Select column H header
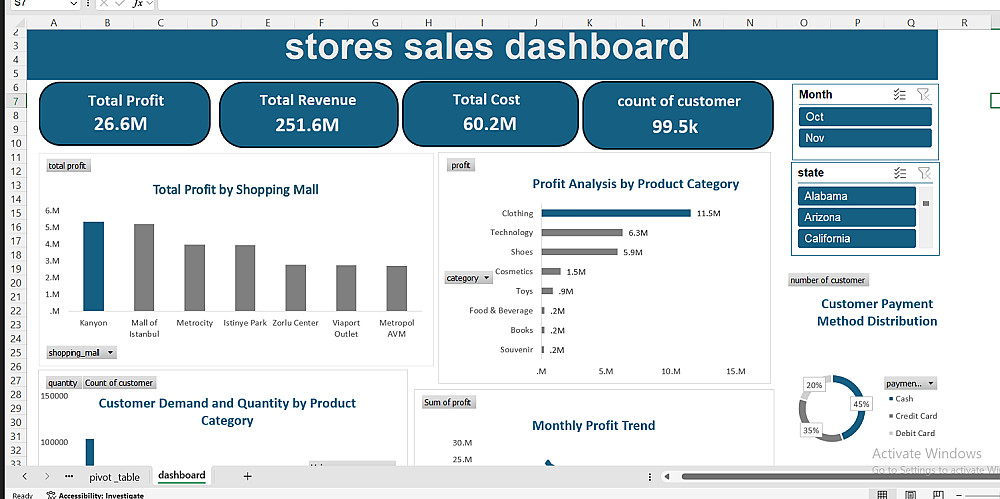 click(x=429, y=23)
